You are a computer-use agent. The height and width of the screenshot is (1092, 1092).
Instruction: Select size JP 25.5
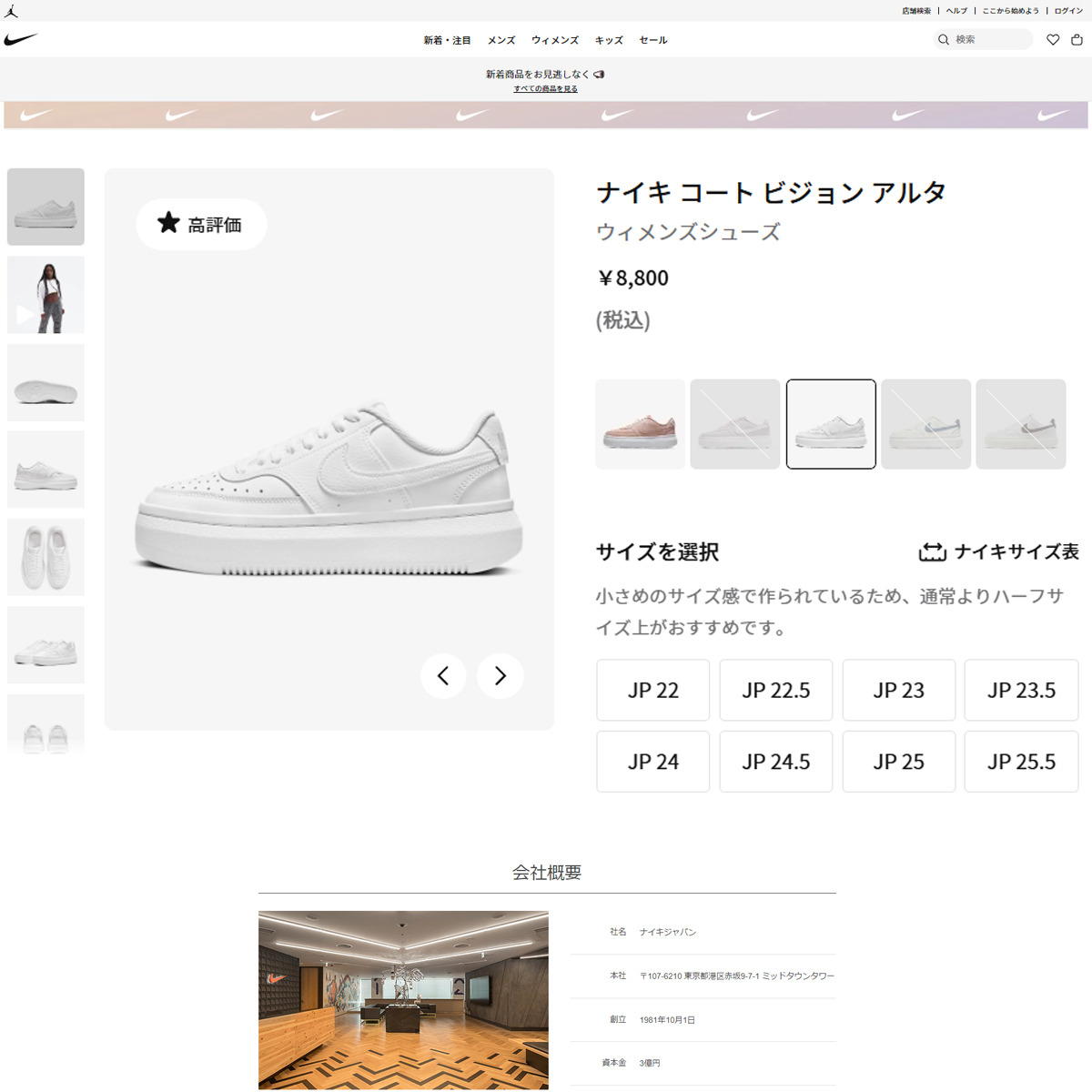1022,761
